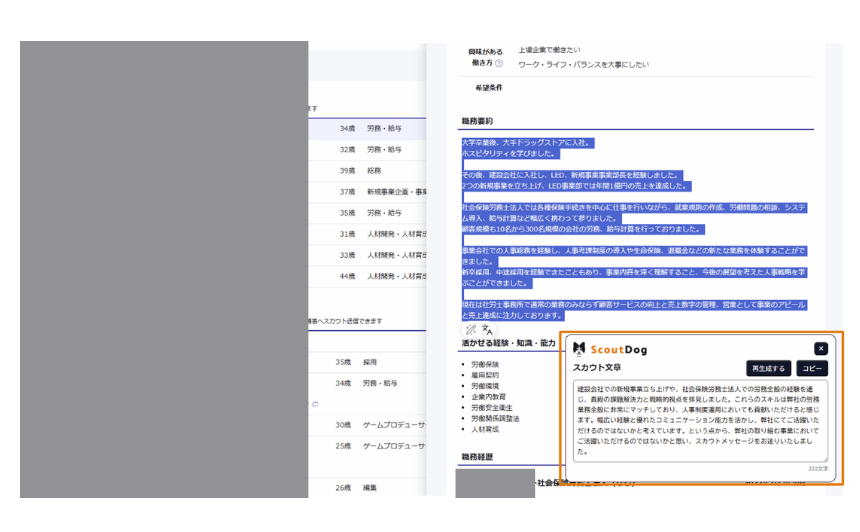Close the ScoutDog popup

820,348
